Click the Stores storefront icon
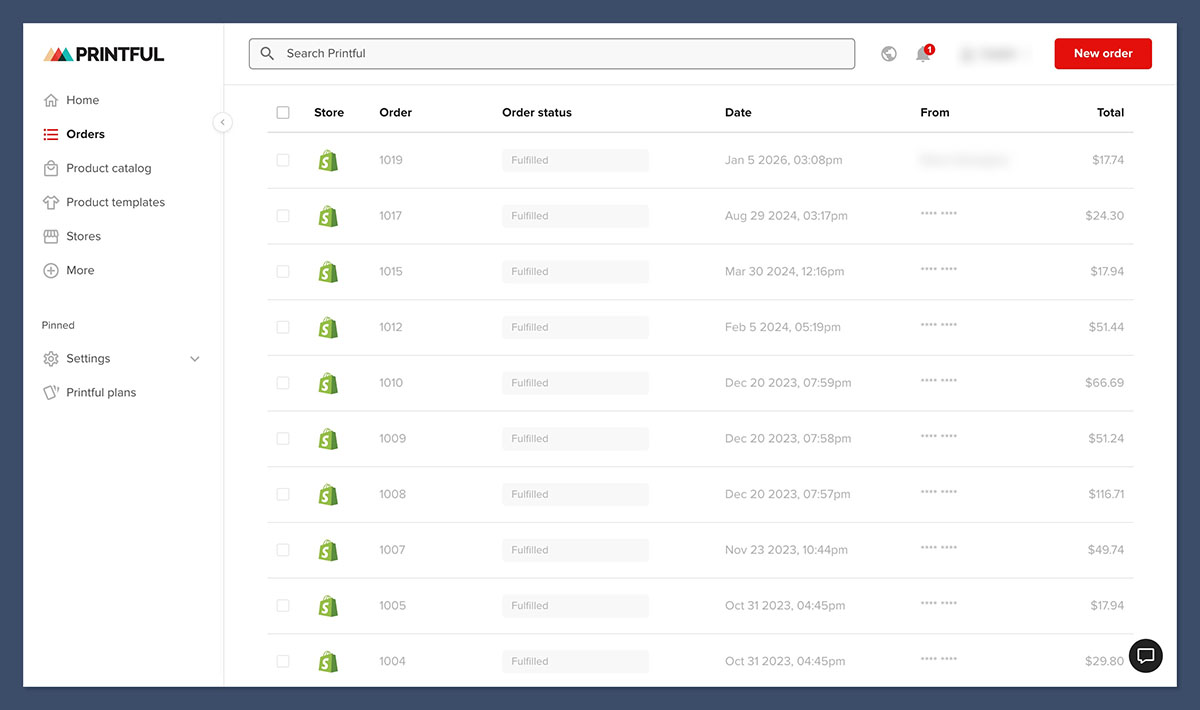The image size is (1200, 710). (51, 236)
